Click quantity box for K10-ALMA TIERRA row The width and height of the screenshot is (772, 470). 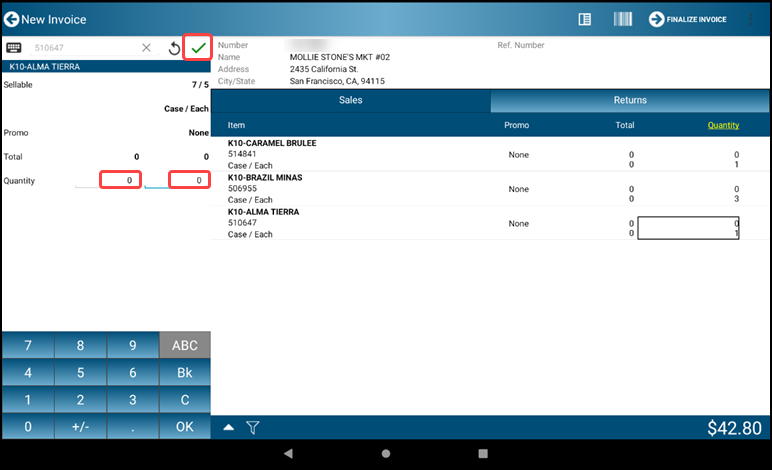click(x=688, y=228)
